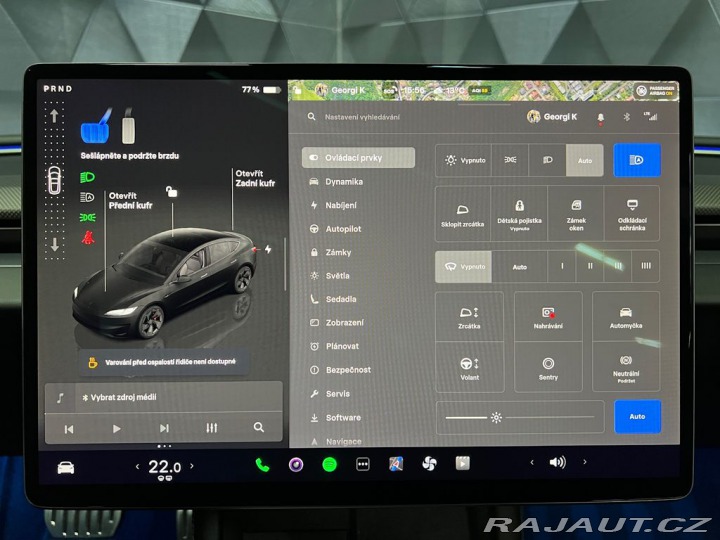Launch the Spotify app
The width and height of the screenshot is (720, 540).
pyautogui.click(x=330, y=465)
